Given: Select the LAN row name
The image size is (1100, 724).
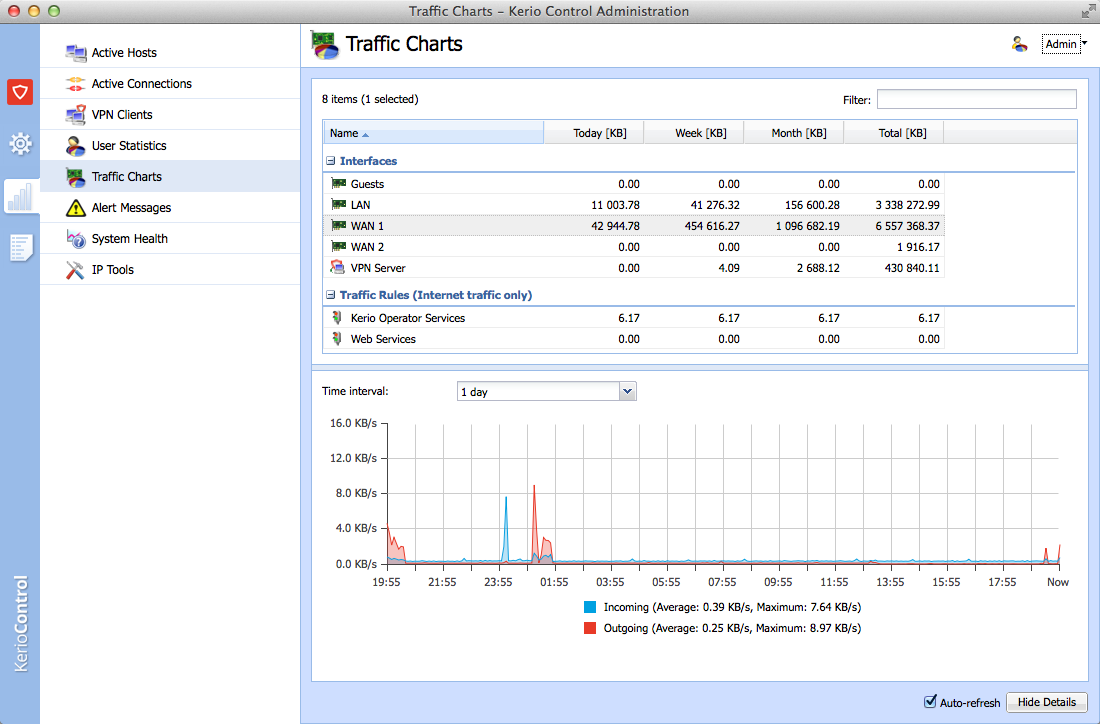Looking at the screenshot, I should coord(361,205).
